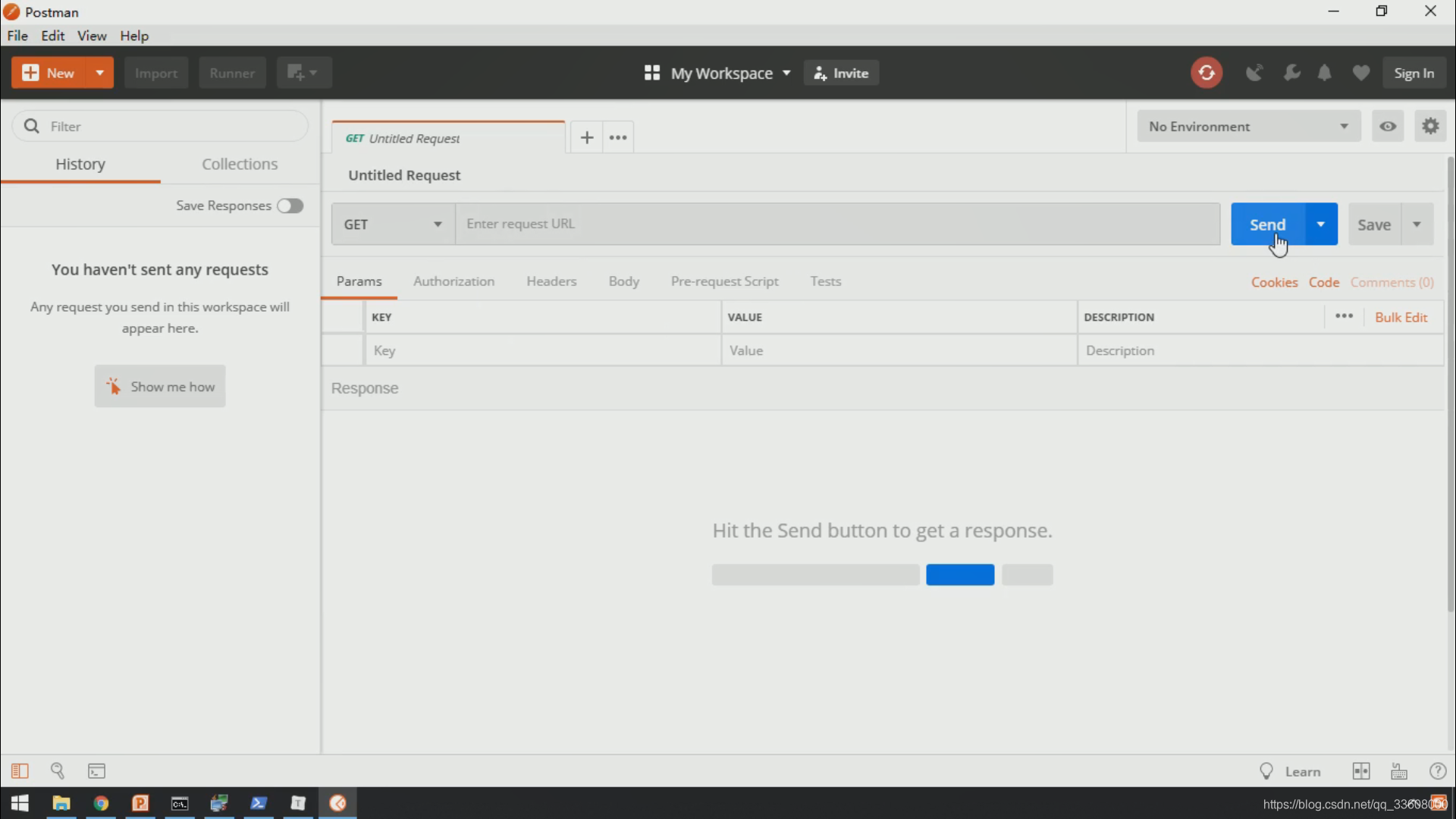Click the Bulk Edit link
Image resolution: width=1456 pixels, height=819 pixels.
click(1402, 317)
